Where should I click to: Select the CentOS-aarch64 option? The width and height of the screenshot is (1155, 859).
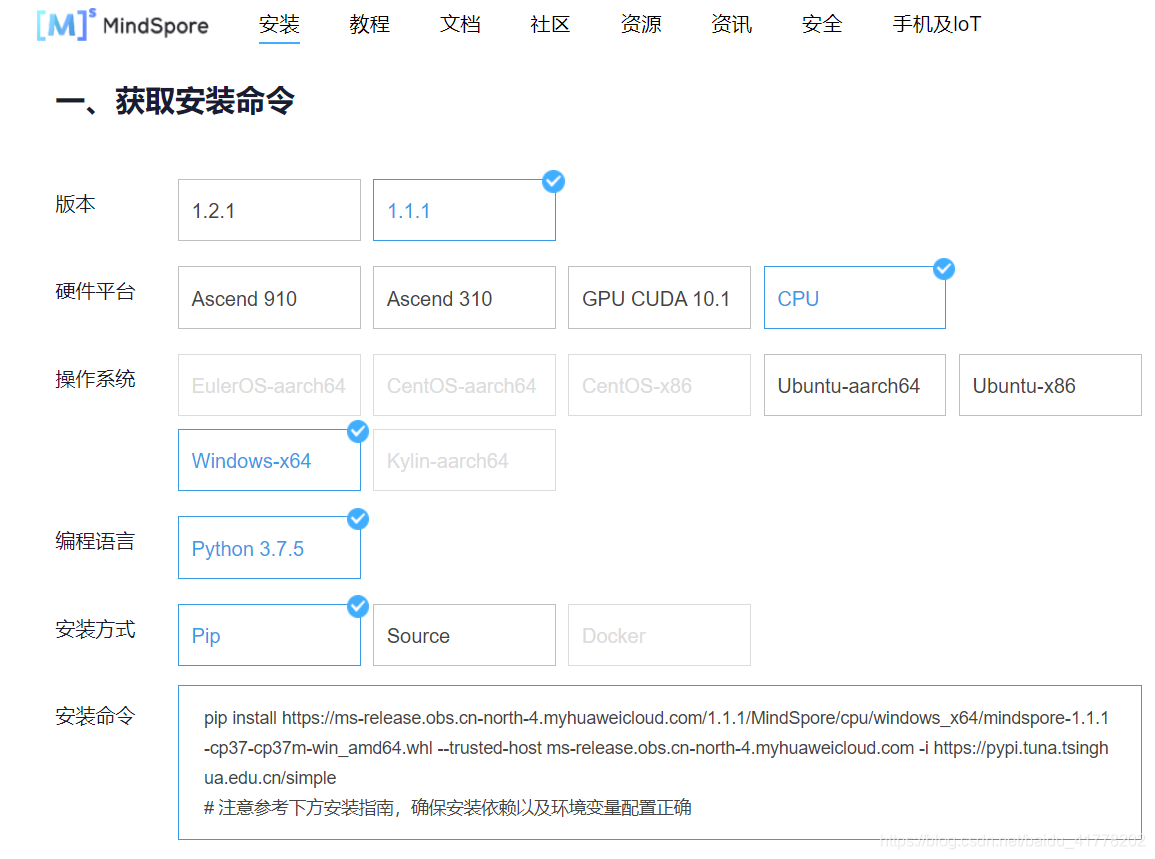point(464,385)
